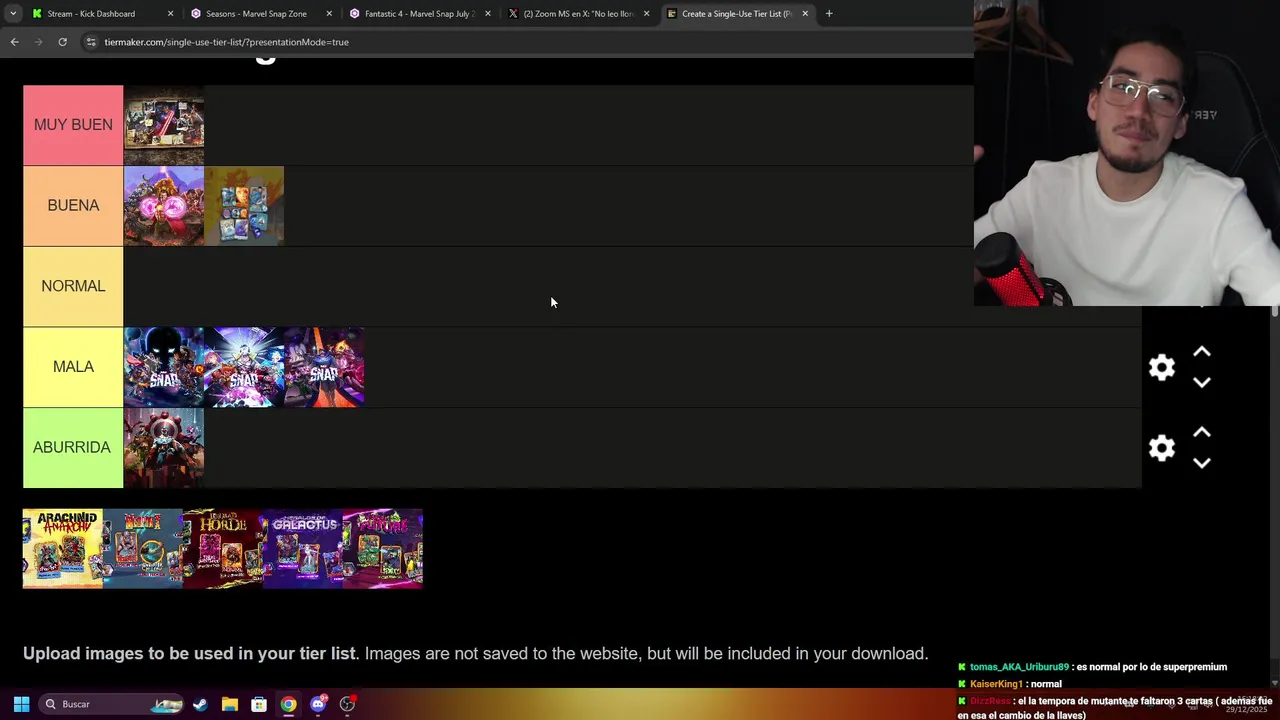
Task: Move the ABURRIDA row down
Action: pyautogui.click(x=1202, y=463)
